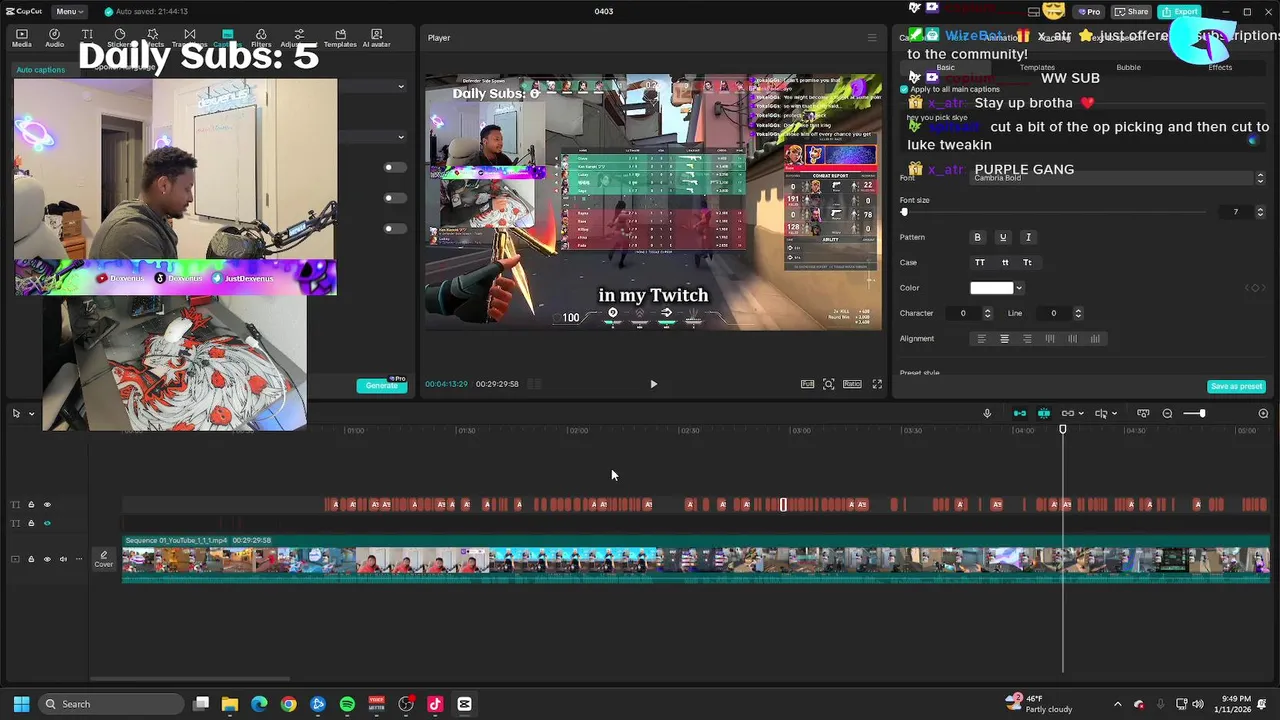
Task: Zoom out the timeline
Action: [1167, 413]
